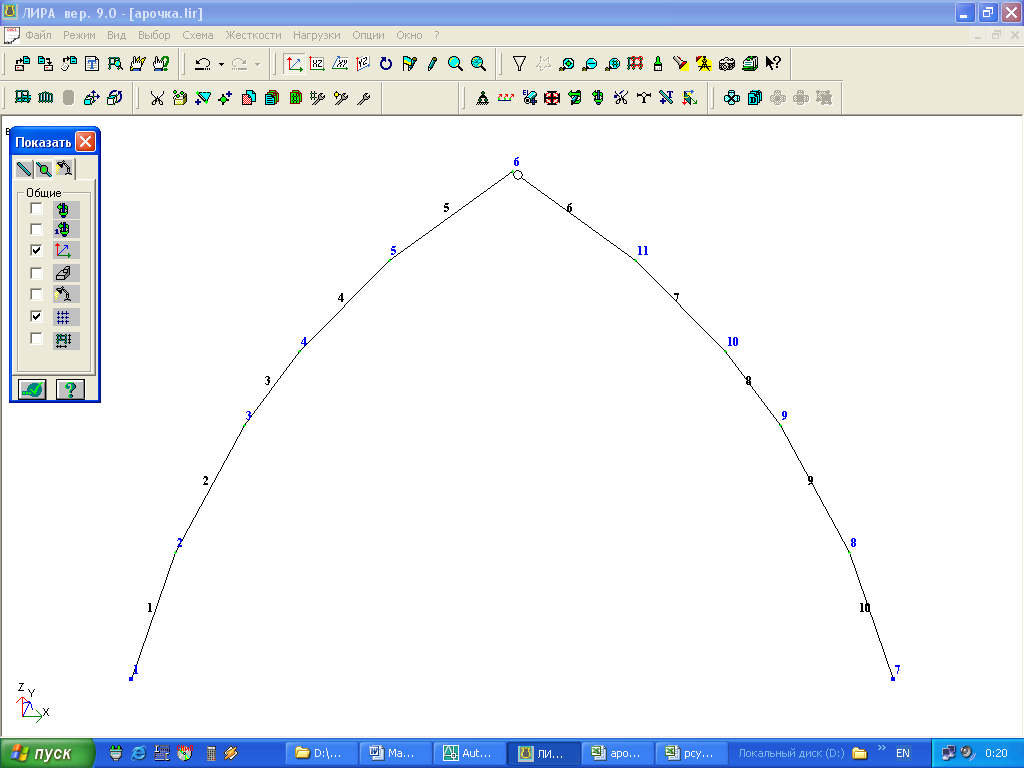1024x768 pixels.
Task: Click the zoom-out magnifier with minus
Action: [589, 63]
